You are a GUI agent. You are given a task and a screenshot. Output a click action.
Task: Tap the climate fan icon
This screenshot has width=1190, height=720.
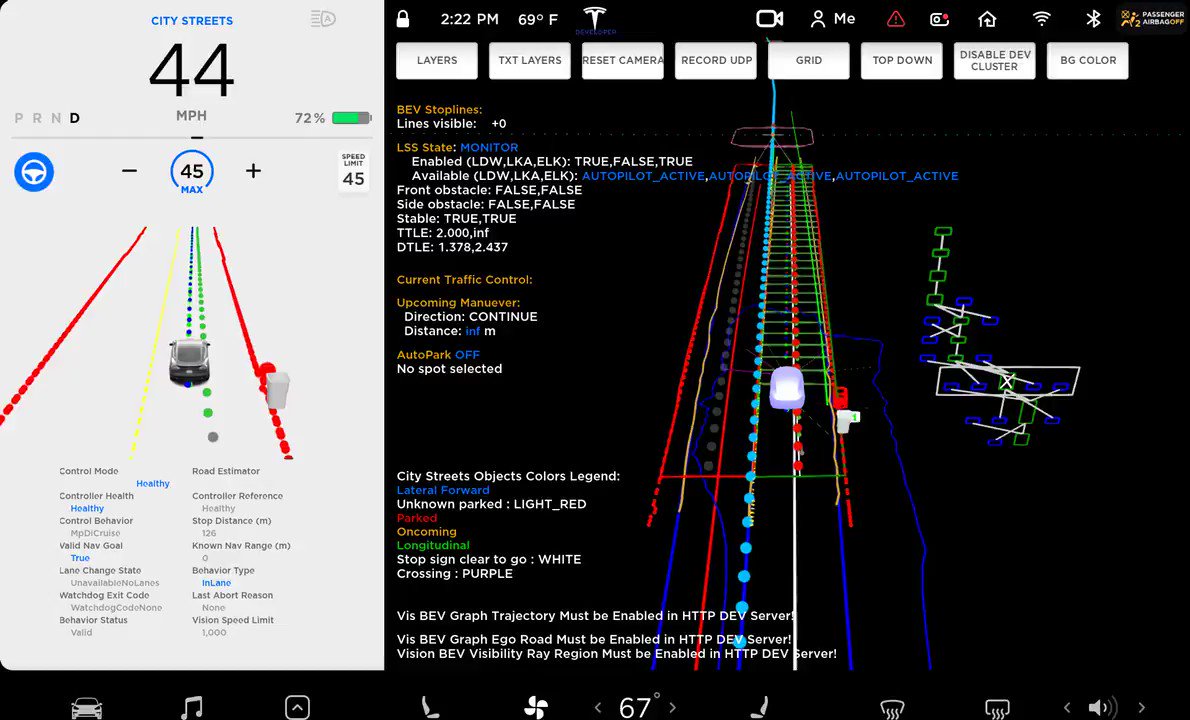click(536, 708)
